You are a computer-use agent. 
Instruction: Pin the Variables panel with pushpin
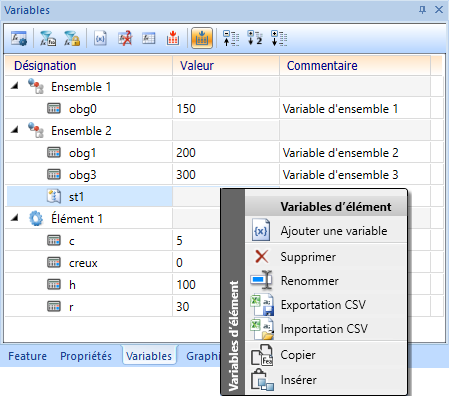(x=422, y=10)
